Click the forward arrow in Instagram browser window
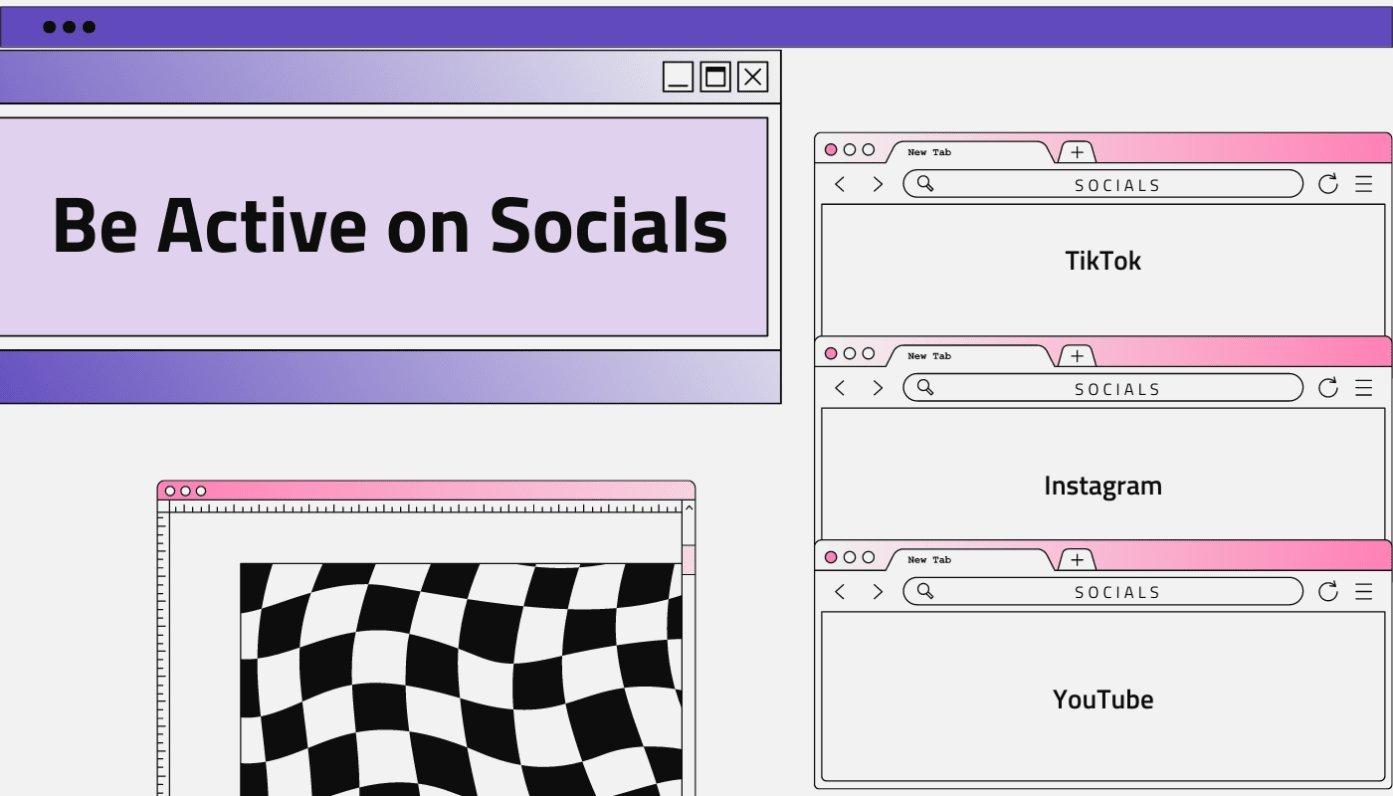 878,388
